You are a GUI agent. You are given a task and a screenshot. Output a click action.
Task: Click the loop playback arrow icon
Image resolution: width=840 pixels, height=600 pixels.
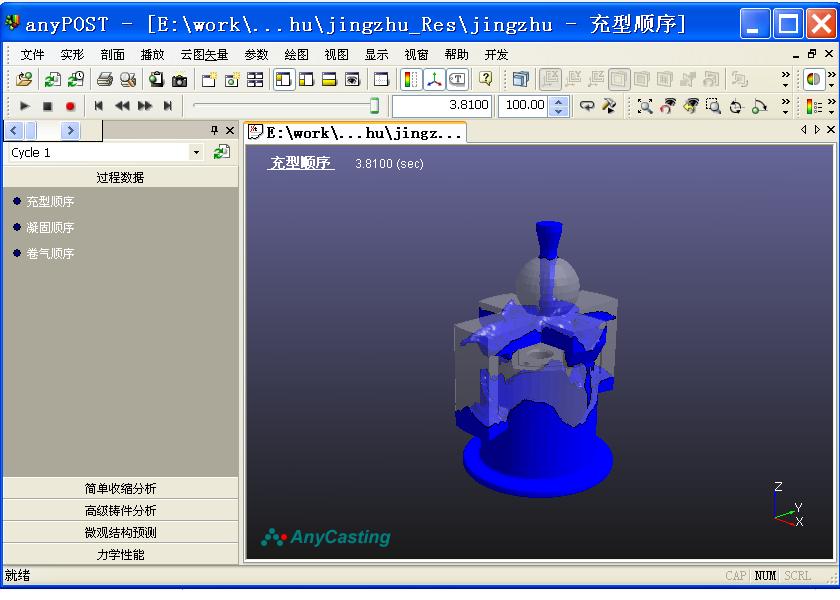tap(587, 106)
